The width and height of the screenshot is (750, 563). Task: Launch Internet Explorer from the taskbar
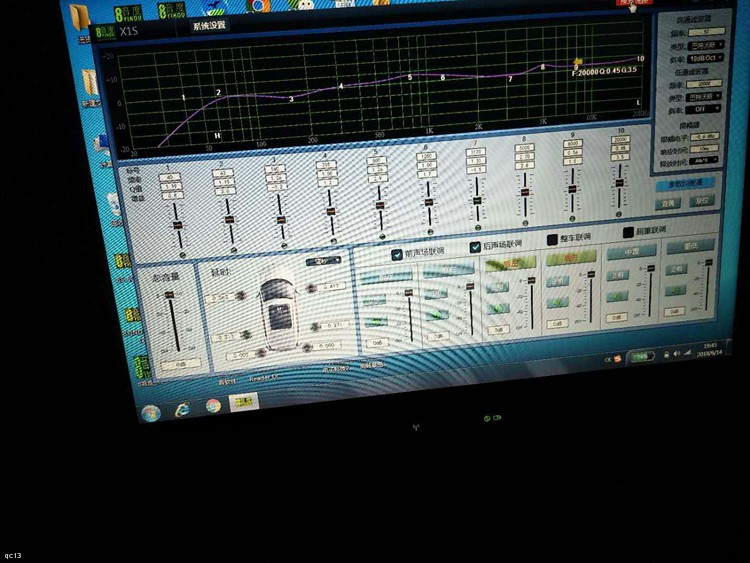pyautogui.click(x=182, y=409)
